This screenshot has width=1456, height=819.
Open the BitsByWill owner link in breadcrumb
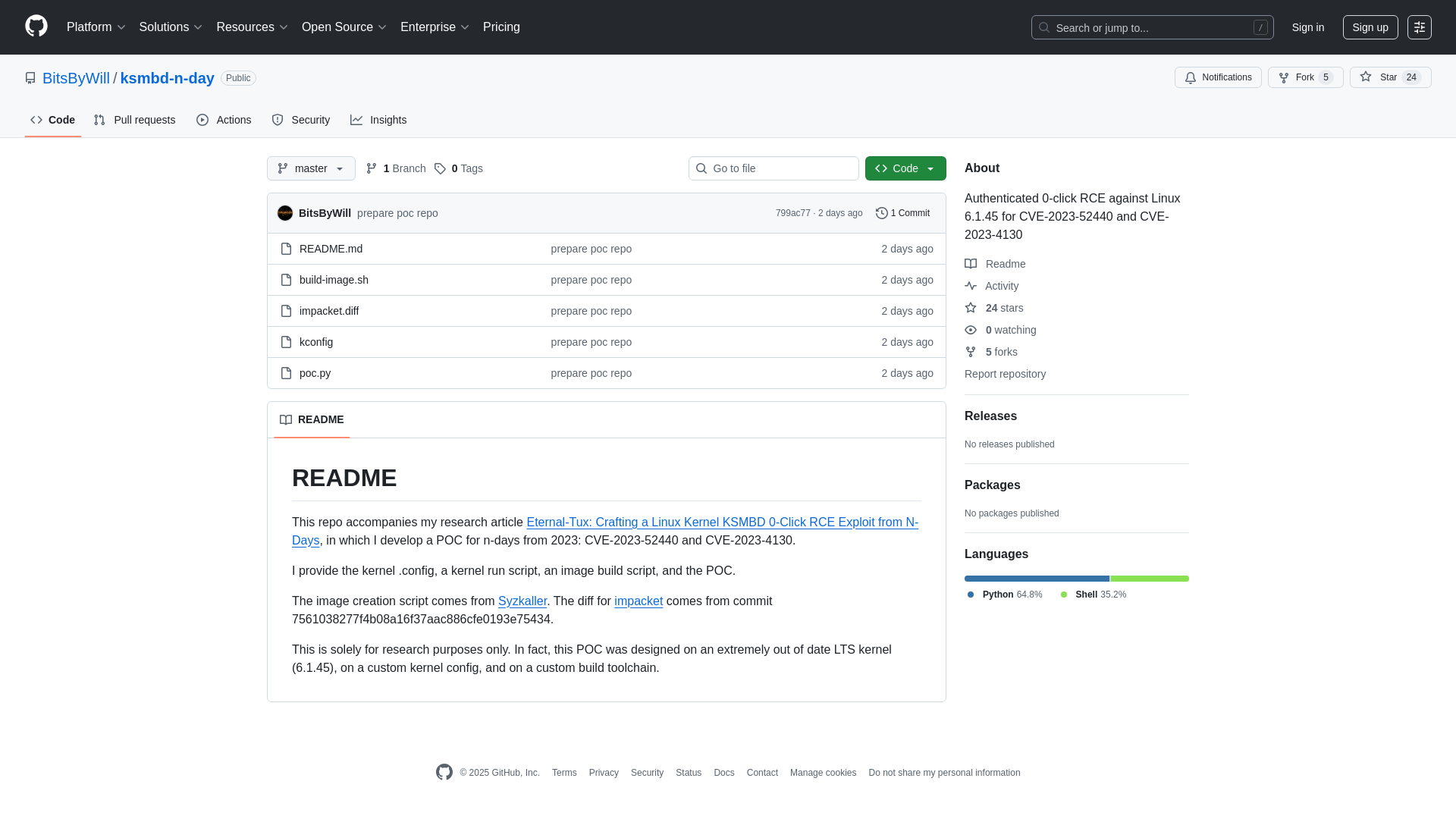pos(76,78)
